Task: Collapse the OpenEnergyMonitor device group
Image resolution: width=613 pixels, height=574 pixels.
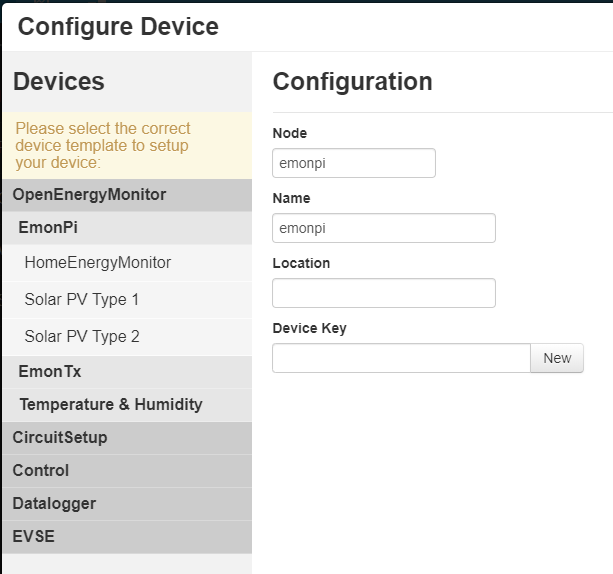Action: (127, 195)
